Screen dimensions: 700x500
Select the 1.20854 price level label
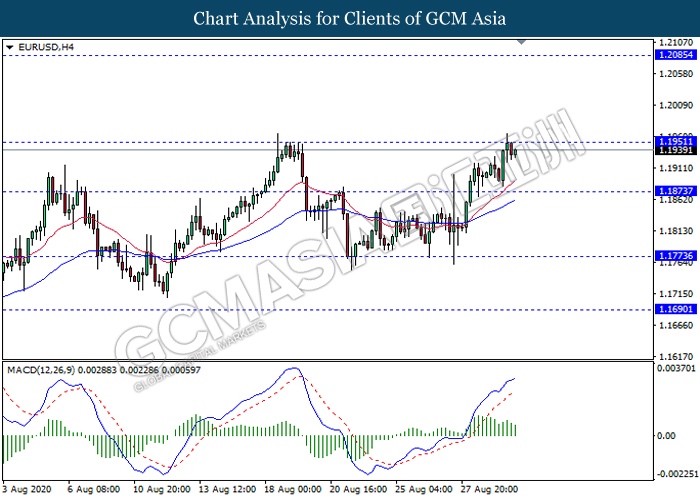coord(675,55)
